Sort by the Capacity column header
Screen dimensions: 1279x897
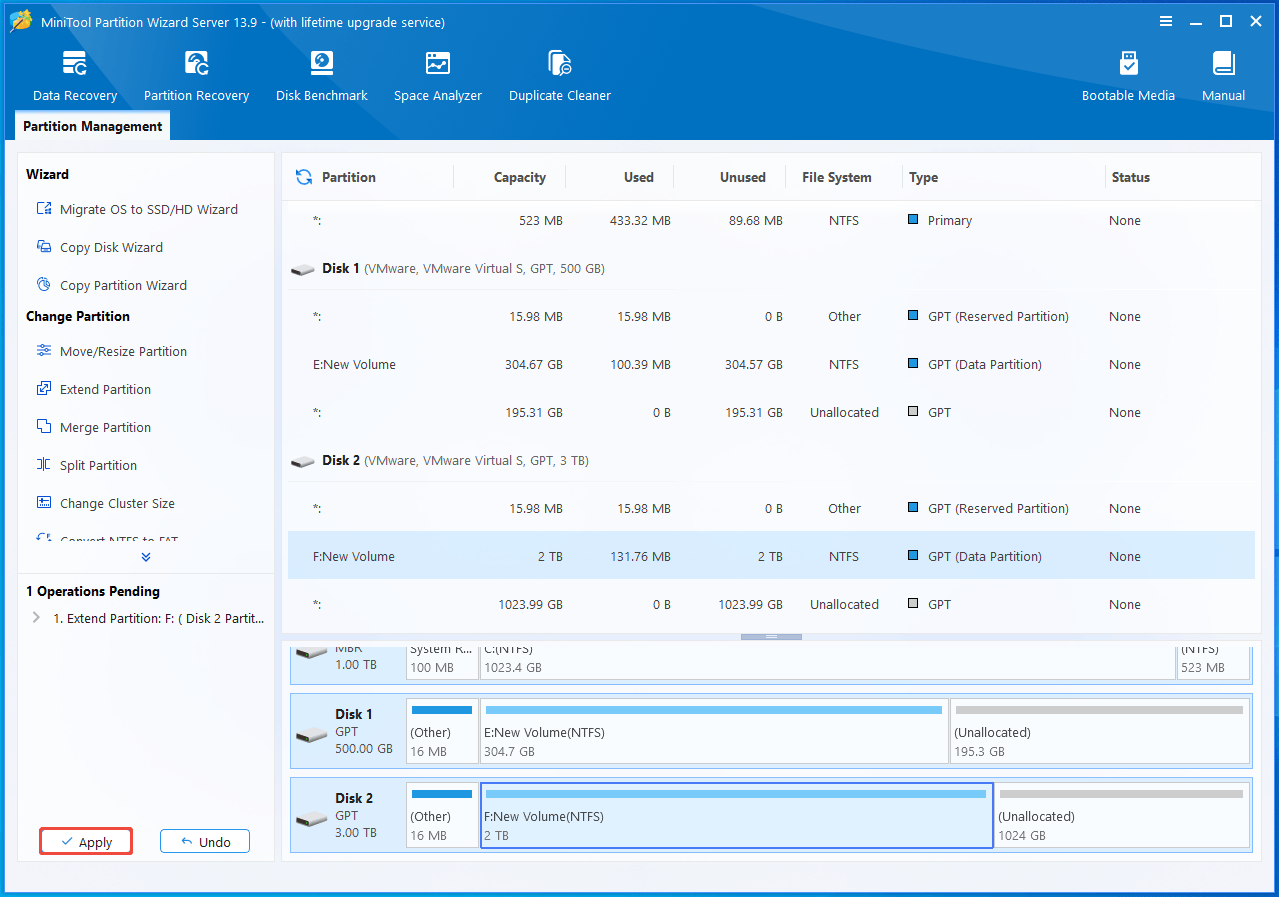(520, 177)
